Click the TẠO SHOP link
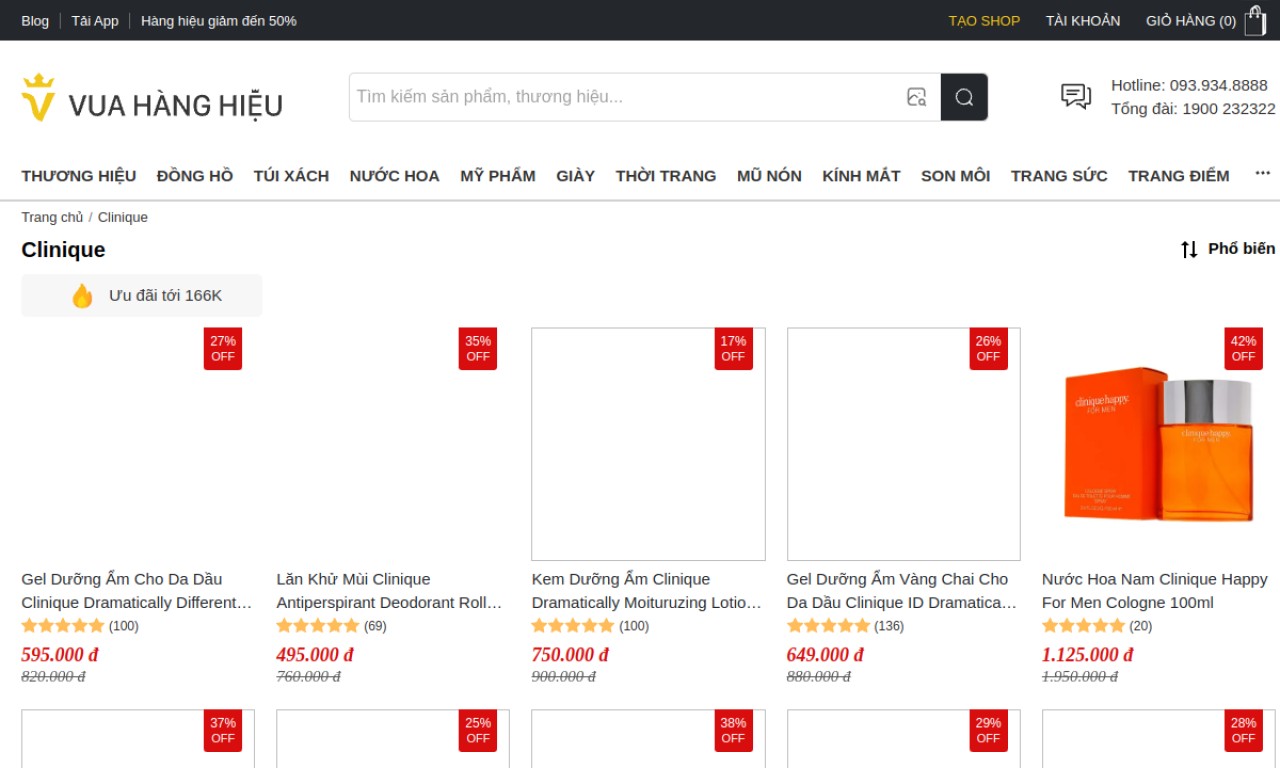 pos(984,21)
